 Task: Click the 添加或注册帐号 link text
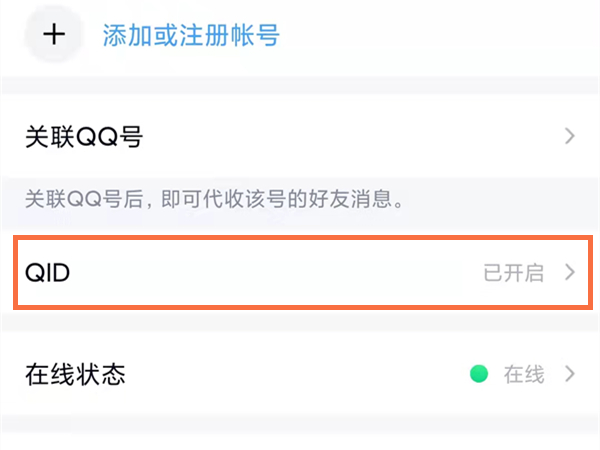point(191,36)
